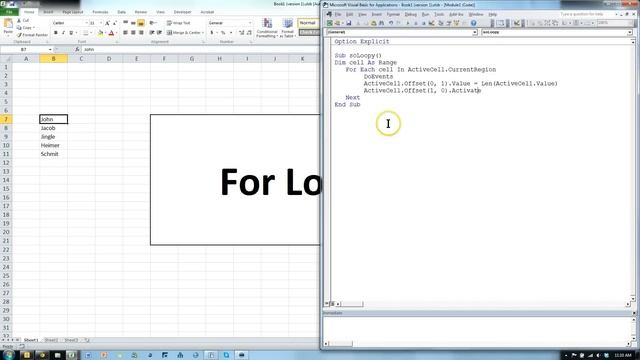Select cell containing Heimer
The height and width of the screenshot is (360, 640).
tap(53, 145)
